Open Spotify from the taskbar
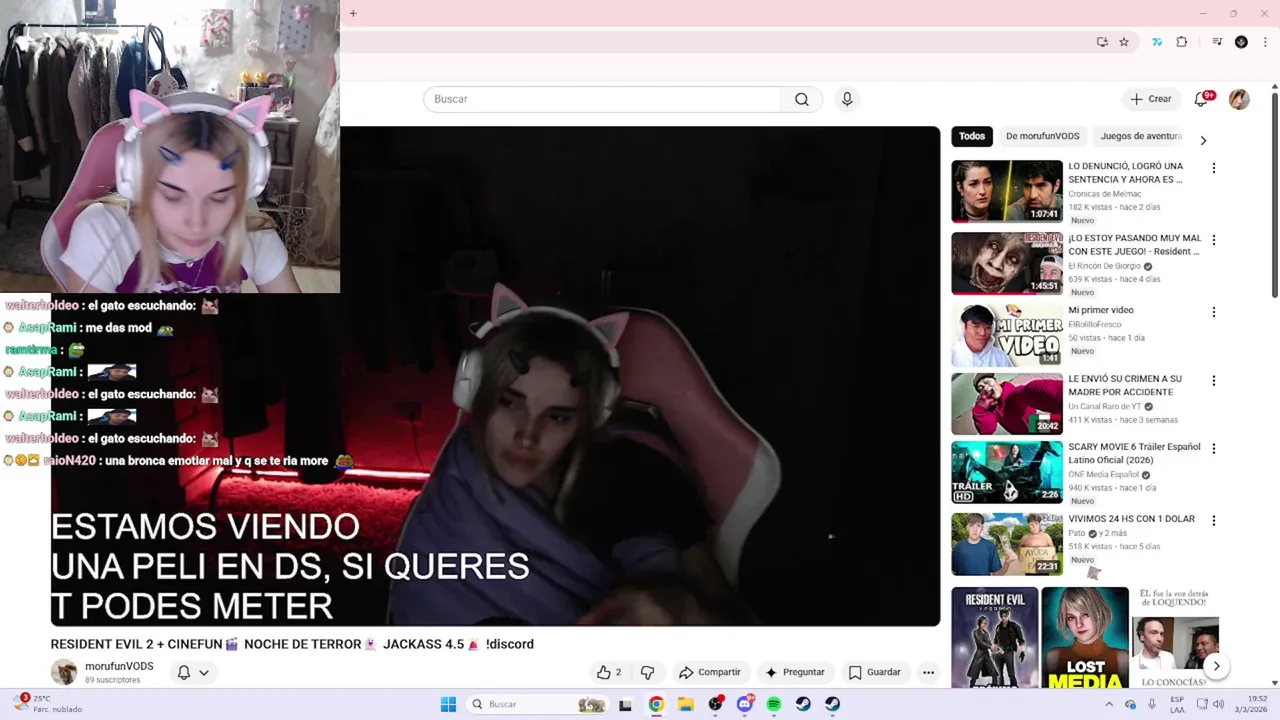Viewport: 1280px width, 720px height. coord(774,704)
